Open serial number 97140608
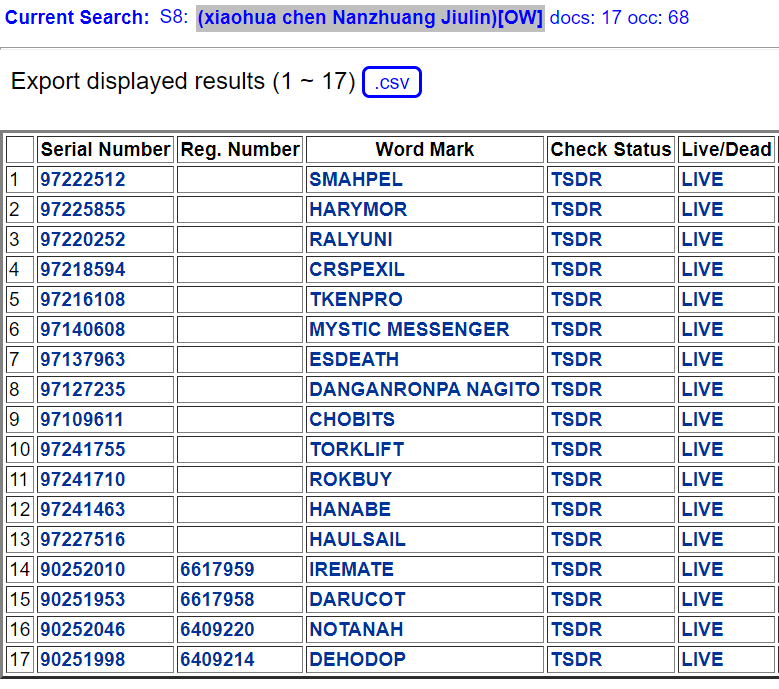 click(82, 329)
